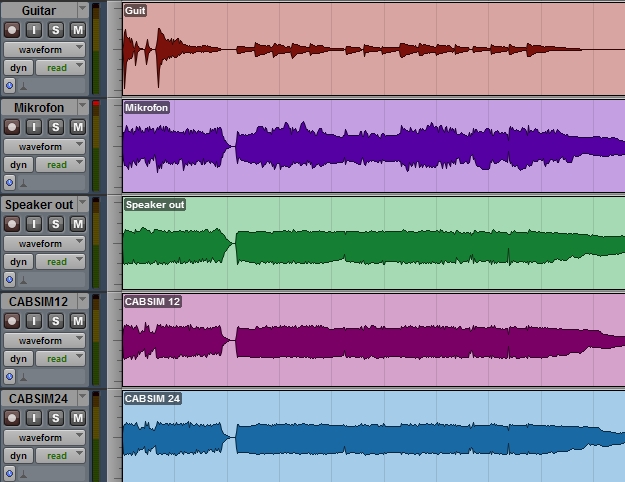625x482 pixels.
Task: Click the dyn button on Guitar track
Action: 17,68
